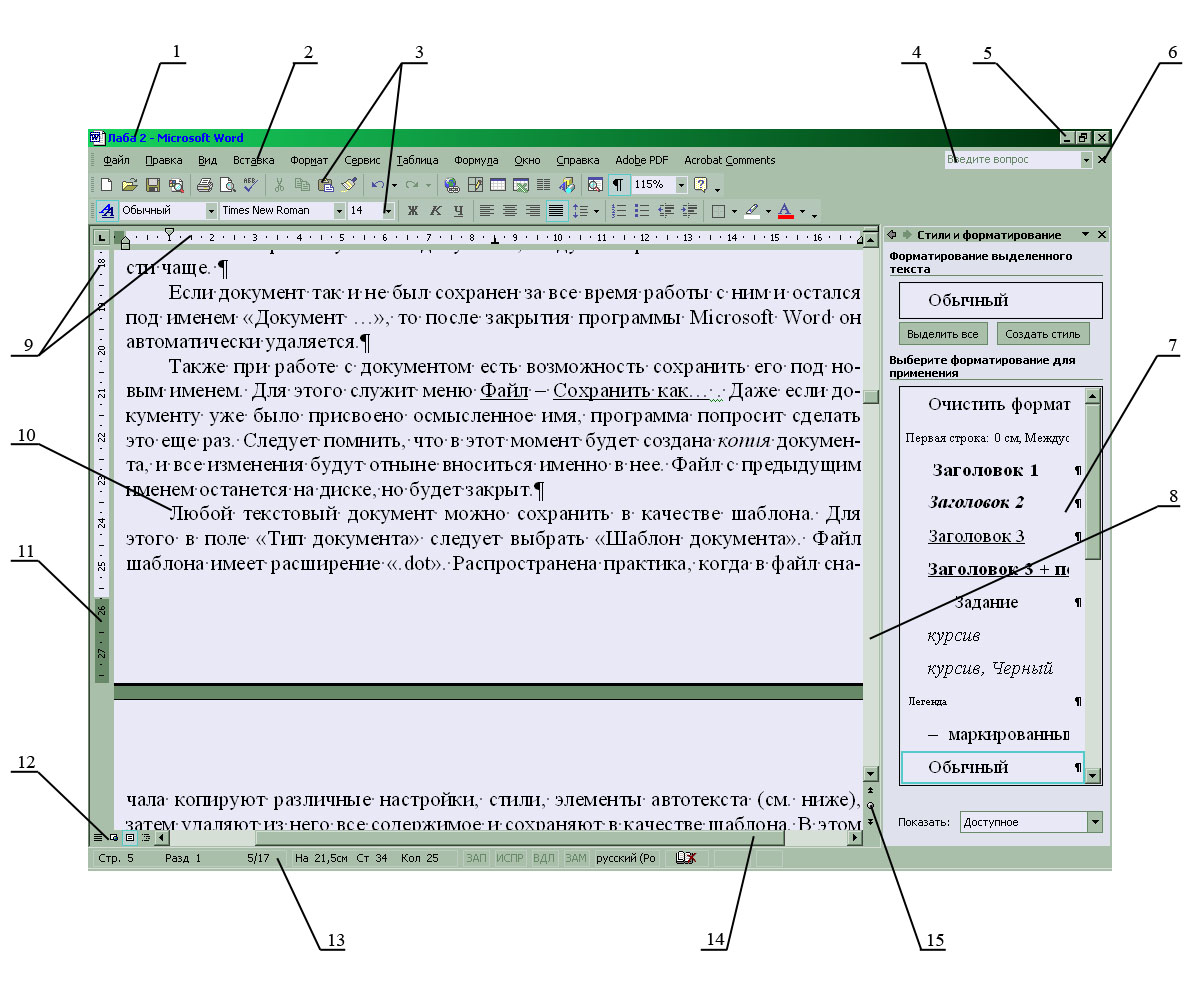1200x1000 pixels.
Task: Decrease paragraph indent
Action: tap(666, 211)
